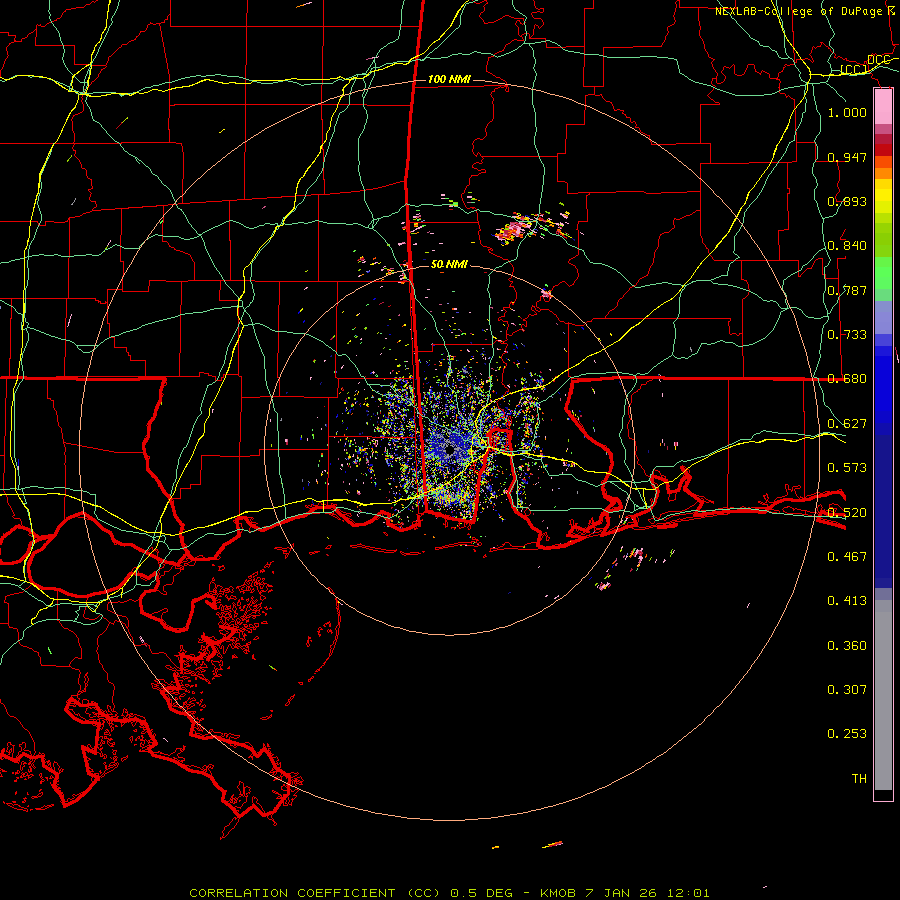Click the 50 NMI range ring label
The image size is (900, 900).
tap(449, 265)
